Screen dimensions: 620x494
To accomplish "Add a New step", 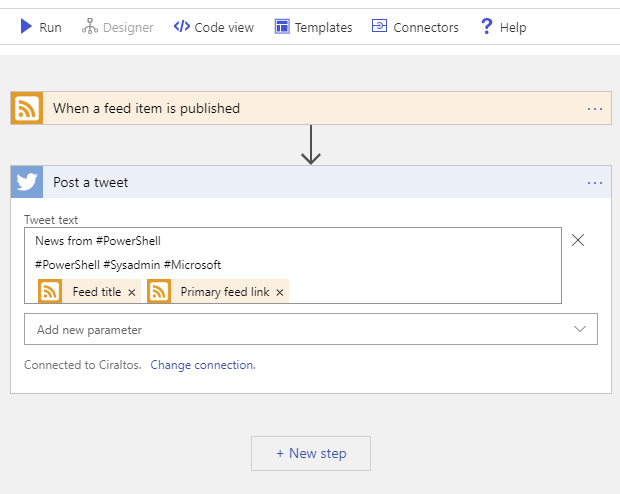I will (311, 454).
